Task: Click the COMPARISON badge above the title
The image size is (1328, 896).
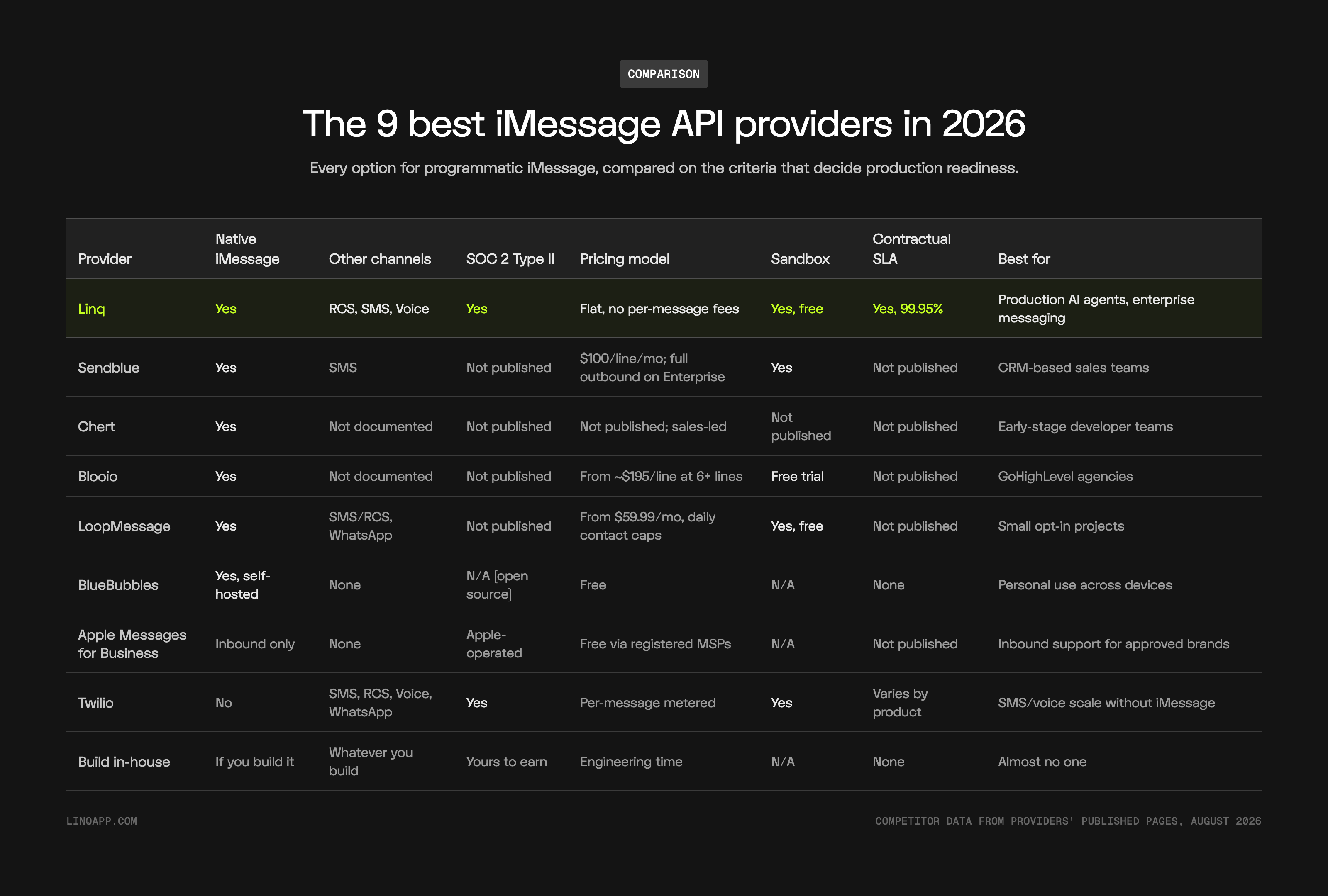Action: 664,74
